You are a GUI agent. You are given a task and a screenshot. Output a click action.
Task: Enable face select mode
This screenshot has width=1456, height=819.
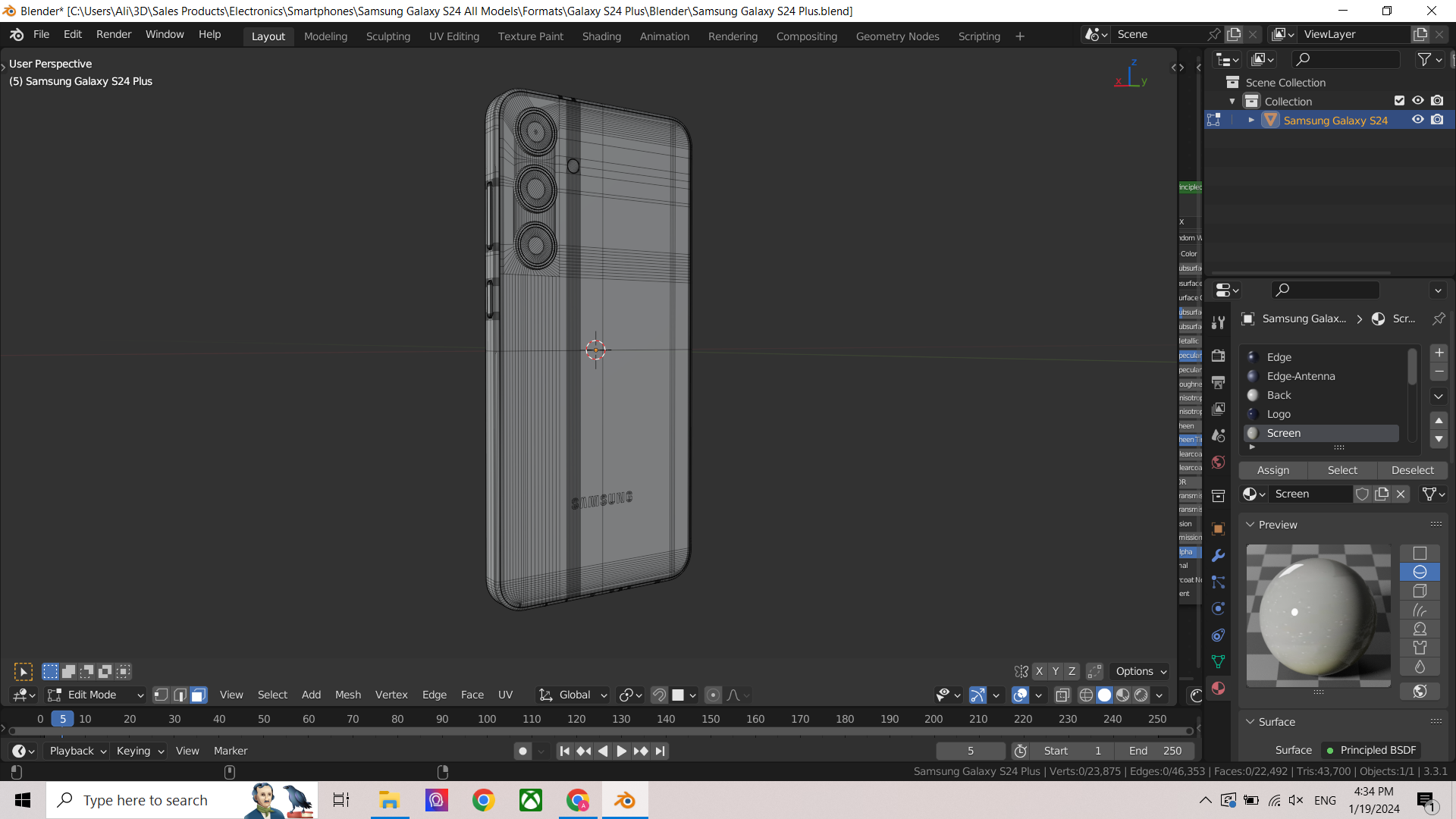tap(199, 695)
